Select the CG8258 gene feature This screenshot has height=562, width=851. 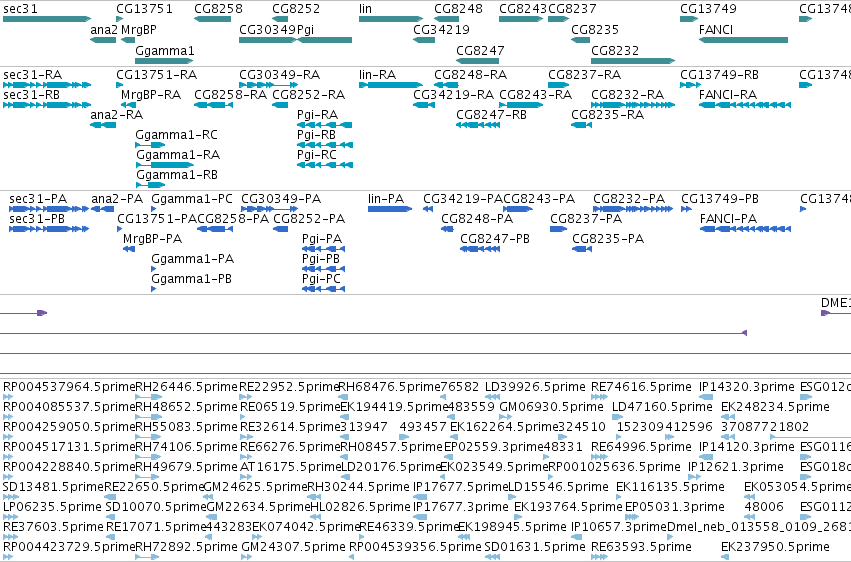[212, 19]
